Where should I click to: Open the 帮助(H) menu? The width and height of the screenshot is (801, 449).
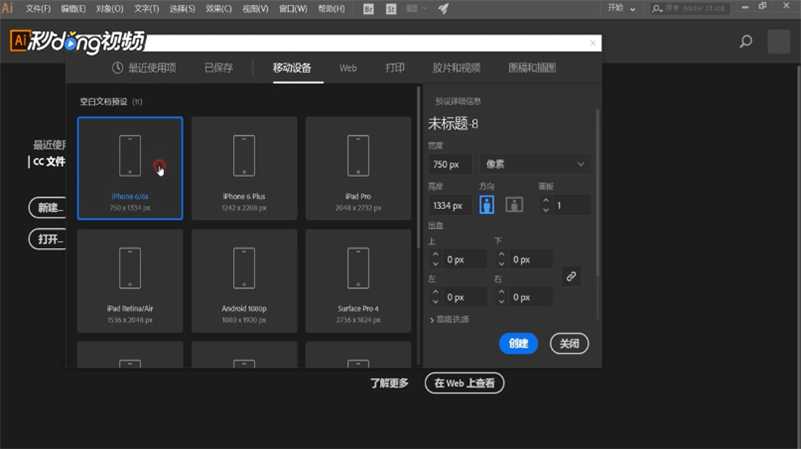(331, 9)
